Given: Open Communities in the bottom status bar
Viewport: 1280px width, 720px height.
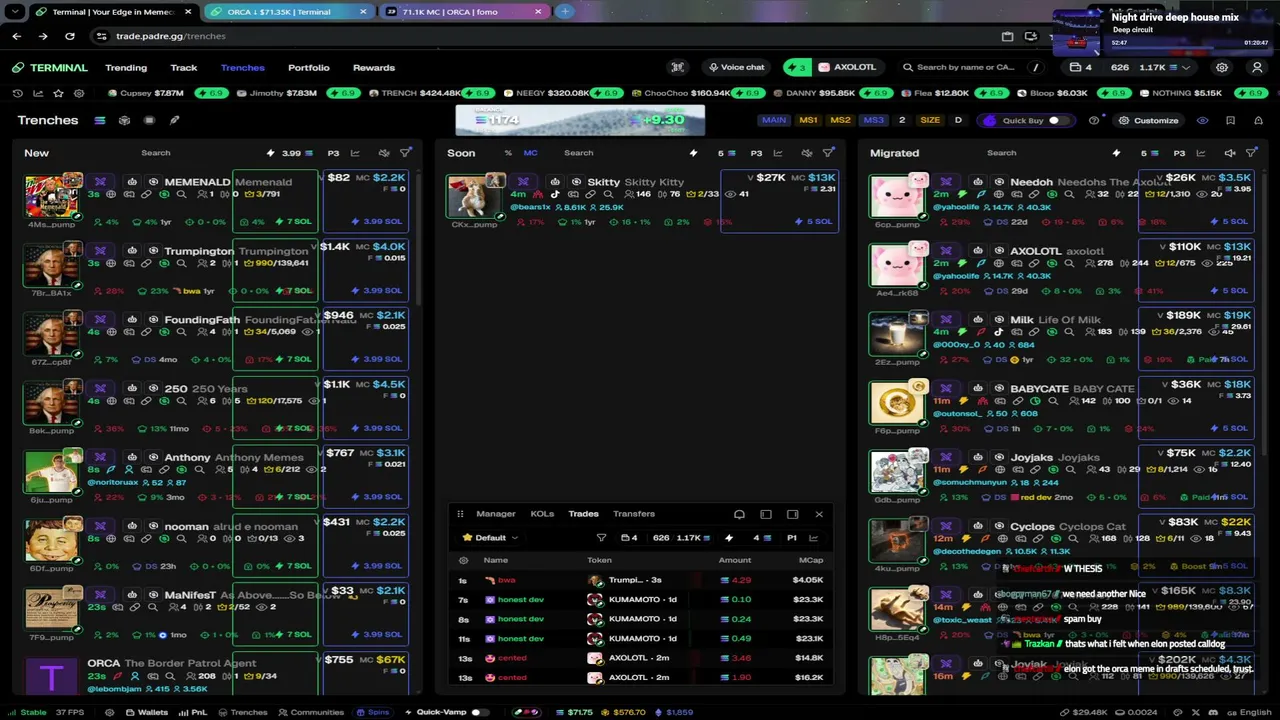Looking at the screenshot, I should coord(310,712).
